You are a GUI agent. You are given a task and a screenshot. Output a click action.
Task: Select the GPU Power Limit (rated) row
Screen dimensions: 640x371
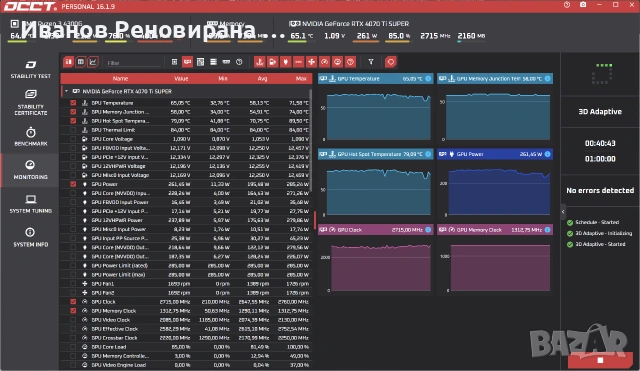[187, 265]
